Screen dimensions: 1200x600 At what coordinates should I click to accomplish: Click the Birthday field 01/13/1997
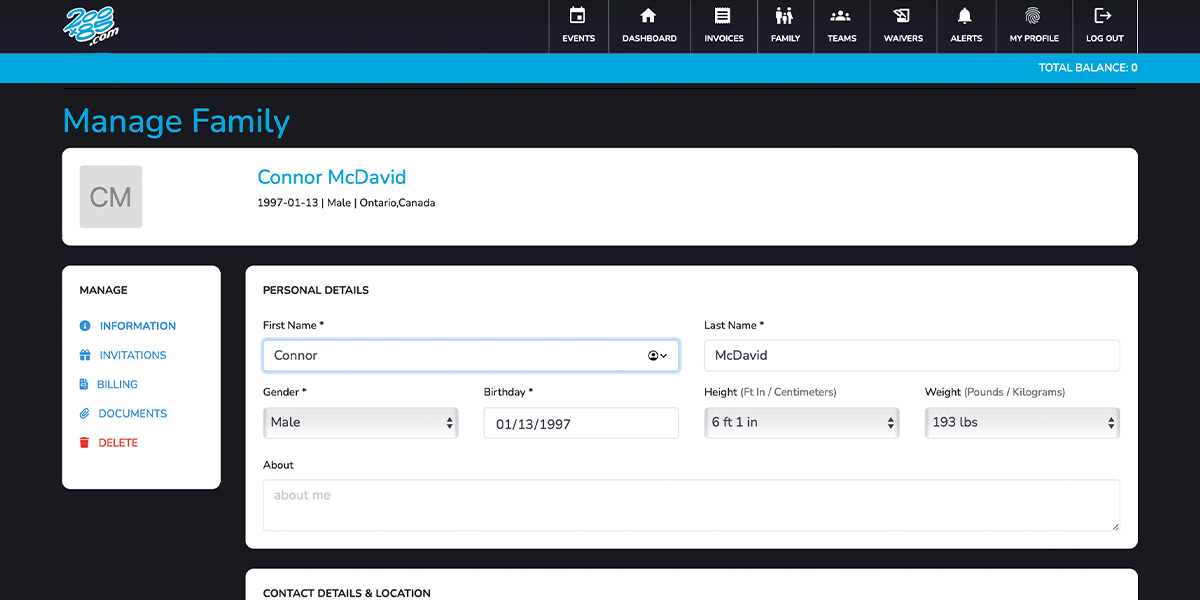click(581, 423)
